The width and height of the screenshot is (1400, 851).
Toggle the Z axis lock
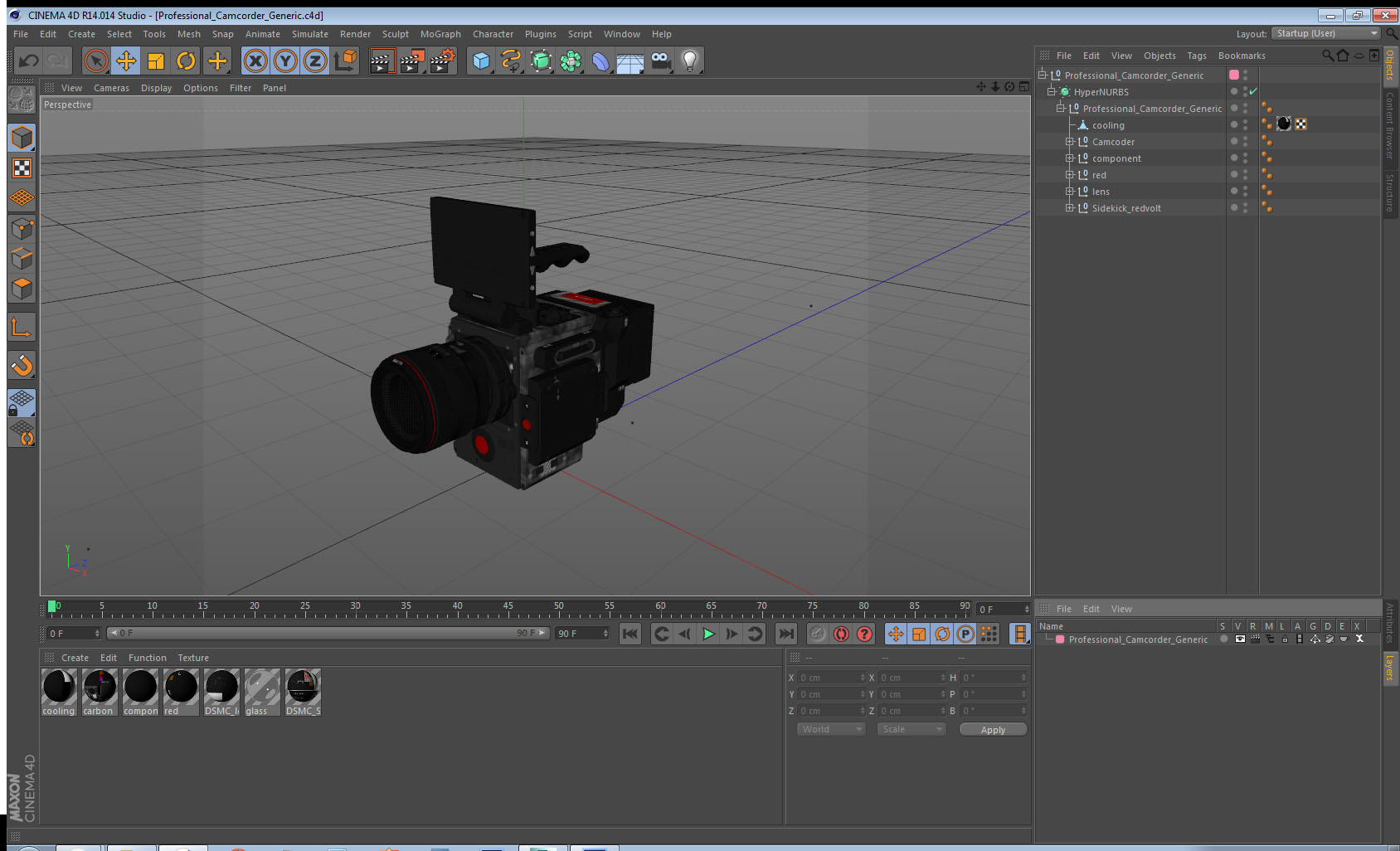pos(315,61)
